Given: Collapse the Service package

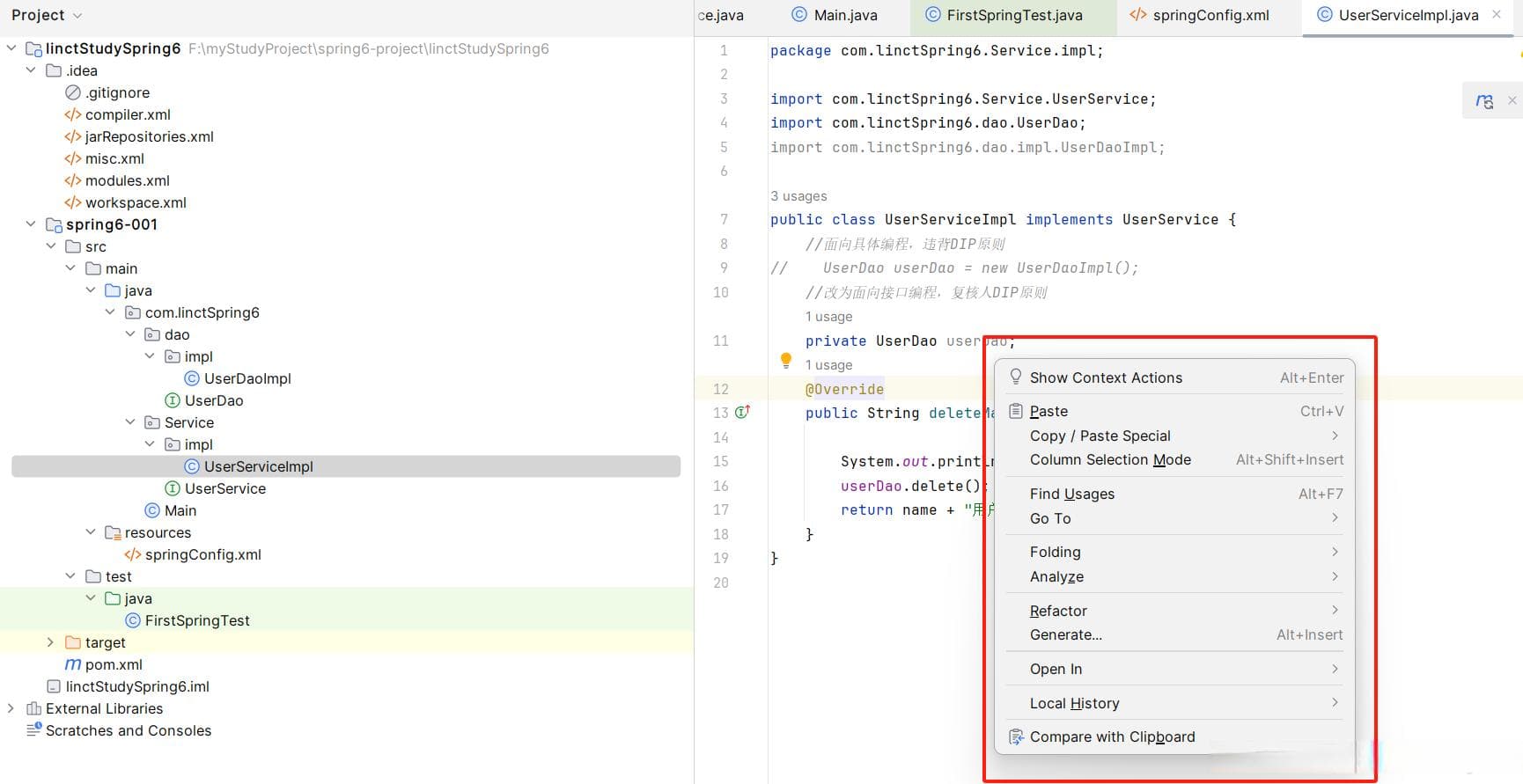Looking at the screenshot, I should click(x=130, y=422).
